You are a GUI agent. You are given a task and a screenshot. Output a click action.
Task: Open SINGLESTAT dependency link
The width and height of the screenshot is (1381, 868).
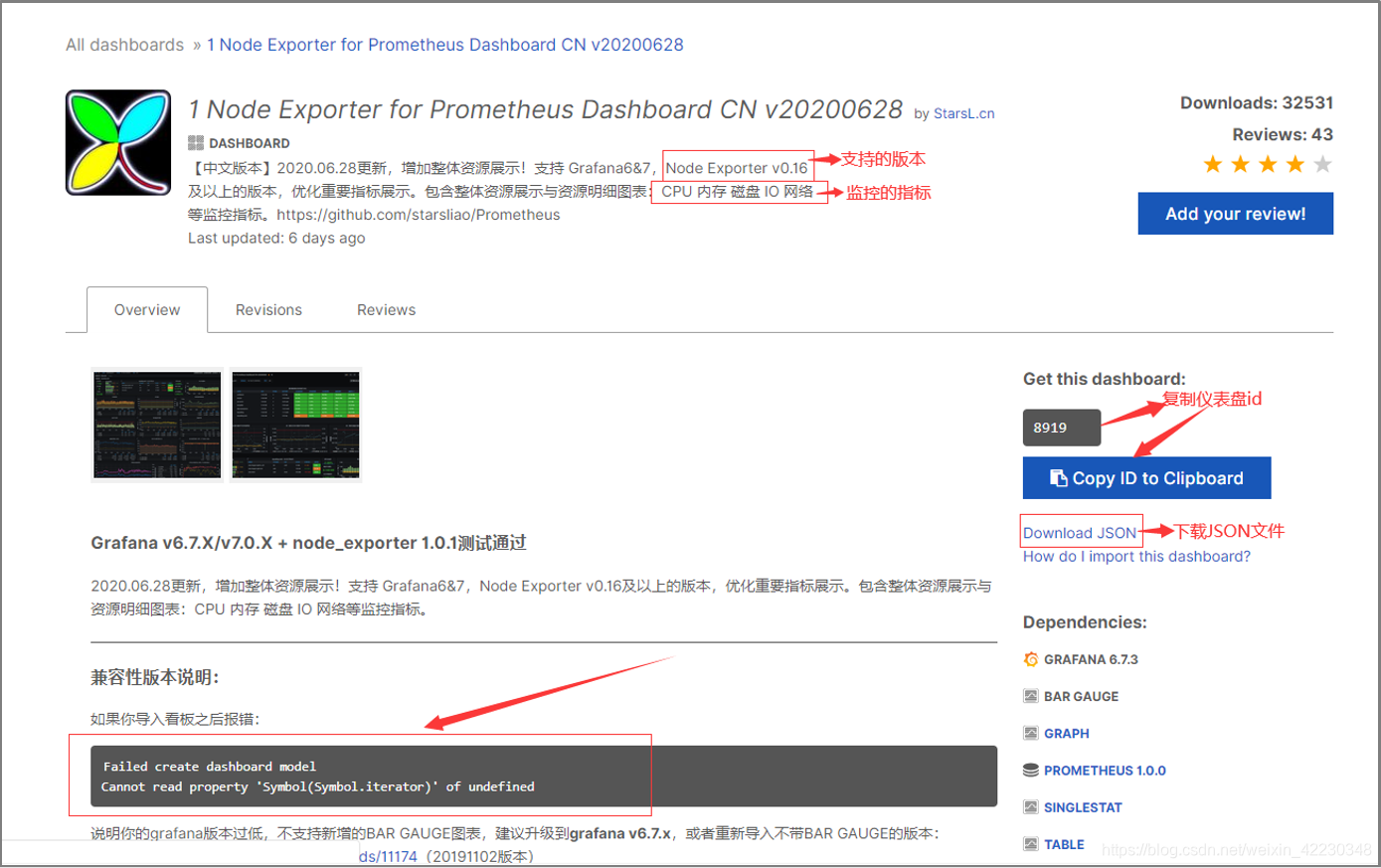coord(1083,807)
